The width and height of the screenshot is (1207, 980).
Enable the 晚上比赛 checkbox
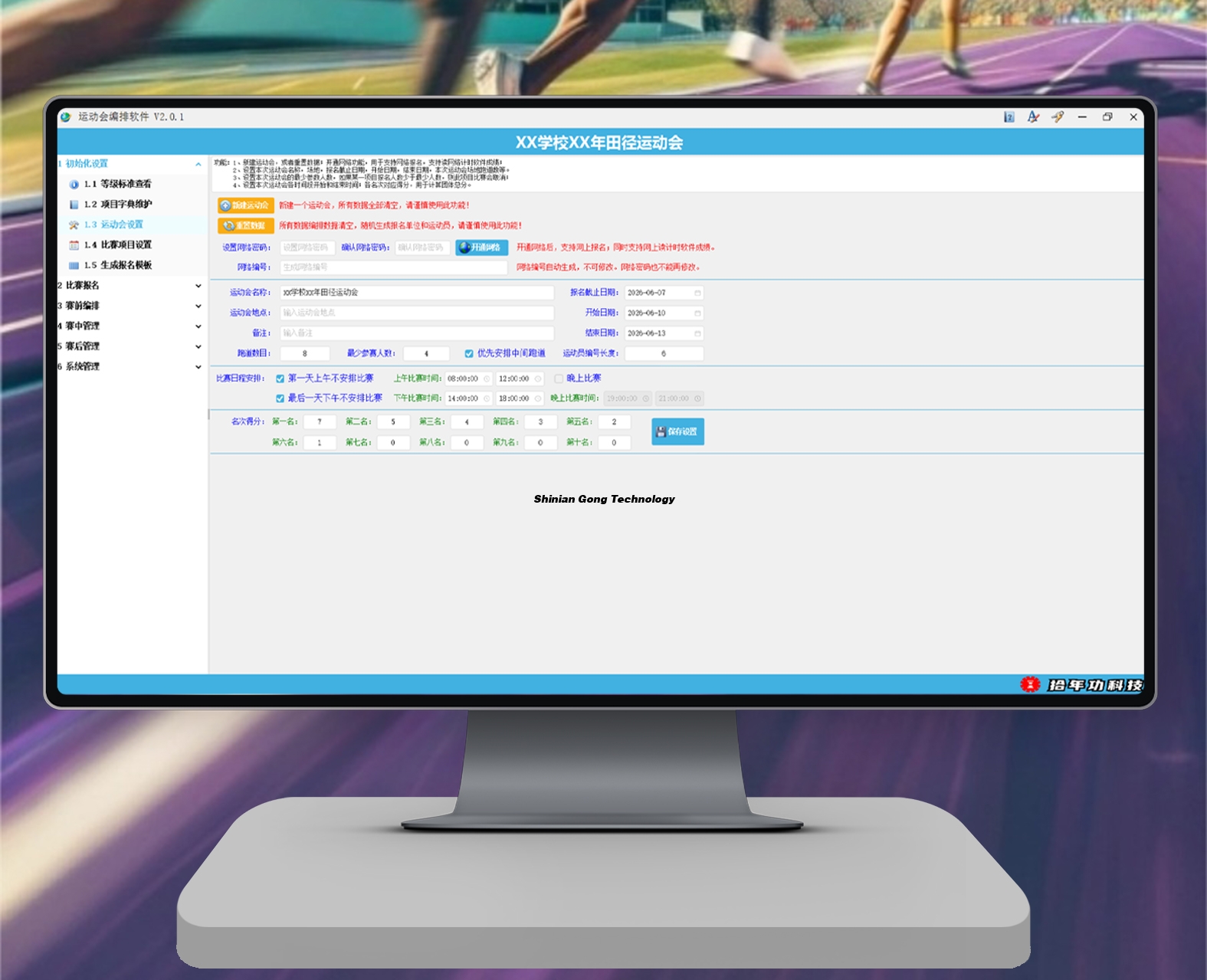coord(559,379)
